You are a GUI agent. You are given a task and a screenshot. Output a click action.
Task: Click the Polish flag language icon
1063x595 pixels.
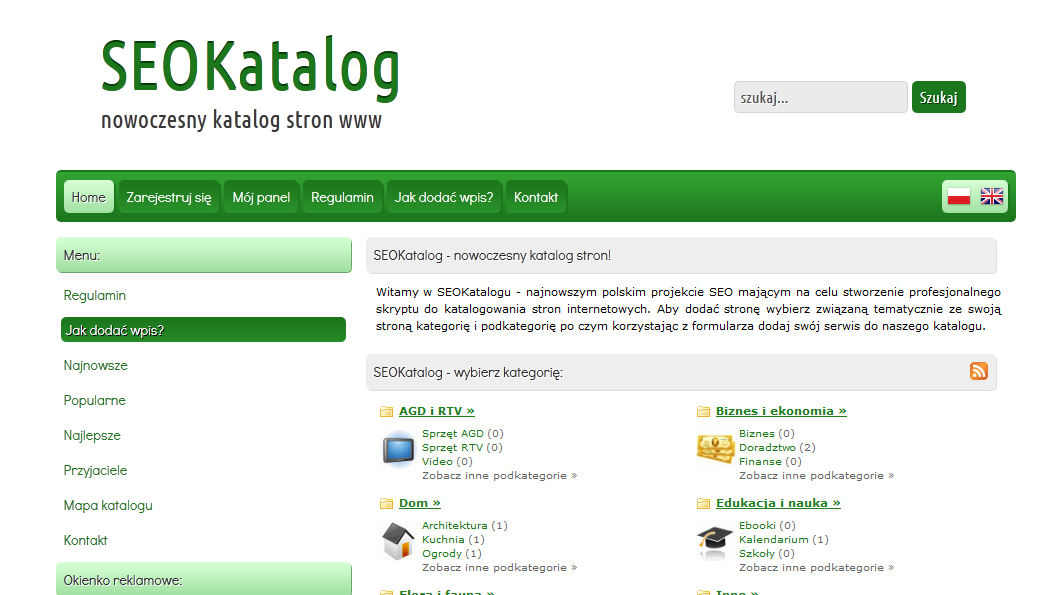coord(959,196)
